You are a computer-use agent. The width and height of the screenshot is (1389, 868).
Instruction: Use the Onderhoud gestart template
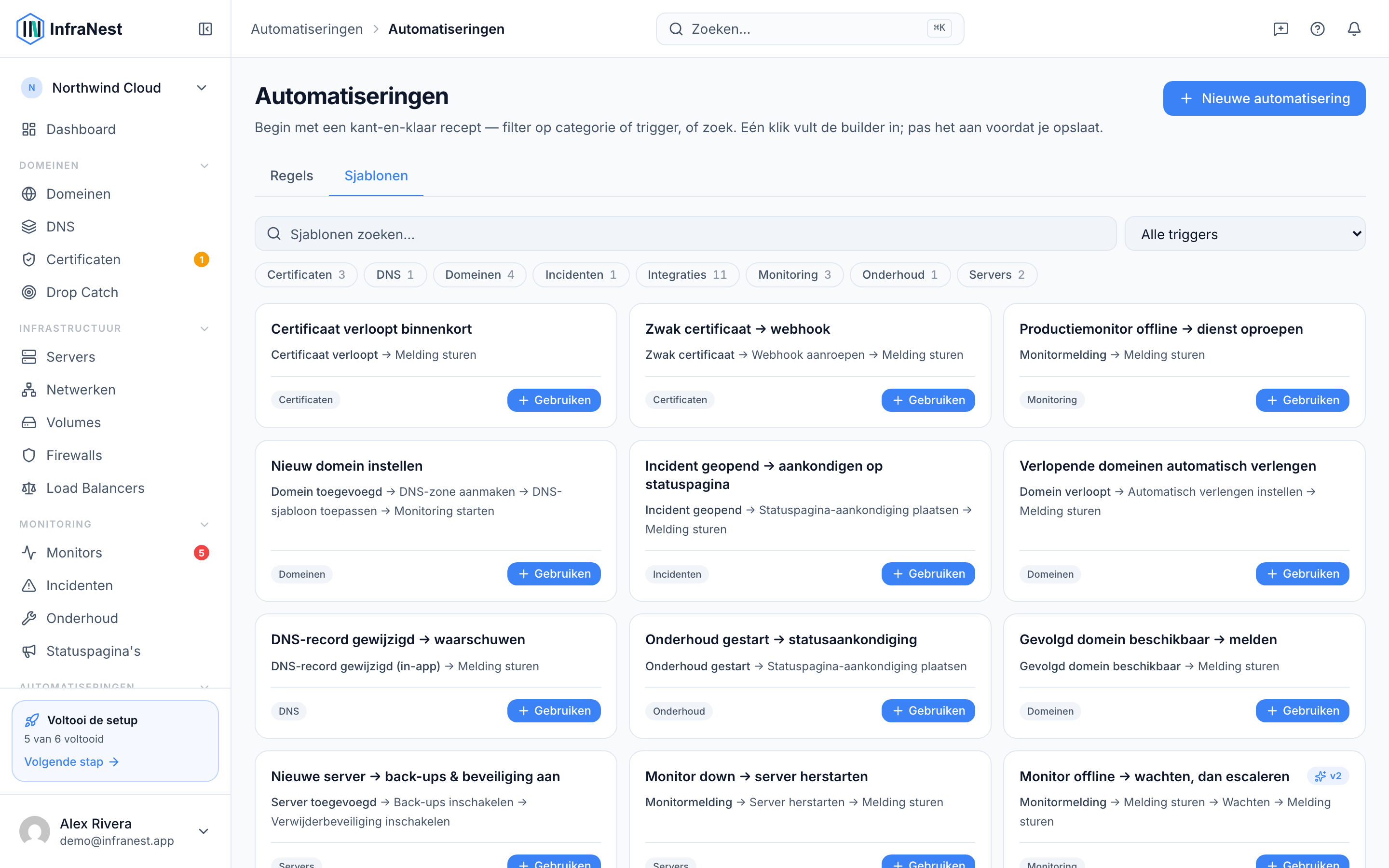pyautogui.click(x=927, y=711)
